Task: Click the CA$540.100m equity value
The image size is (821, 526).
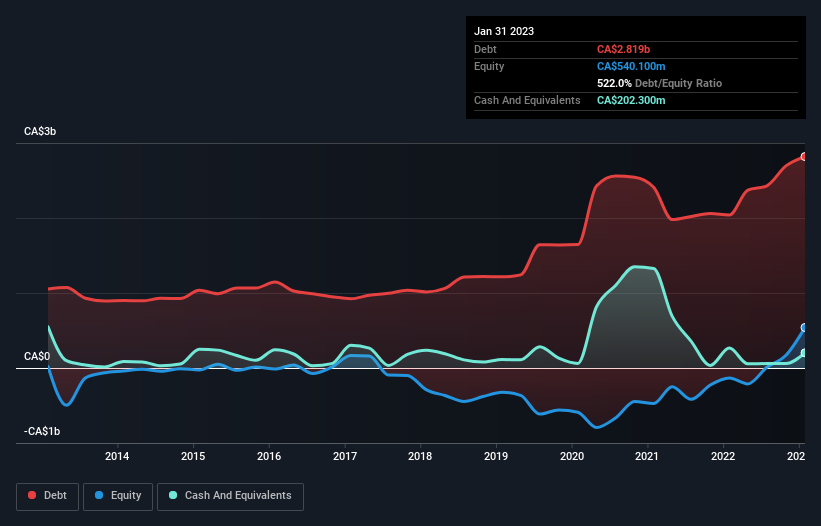Action: [631, 66]
